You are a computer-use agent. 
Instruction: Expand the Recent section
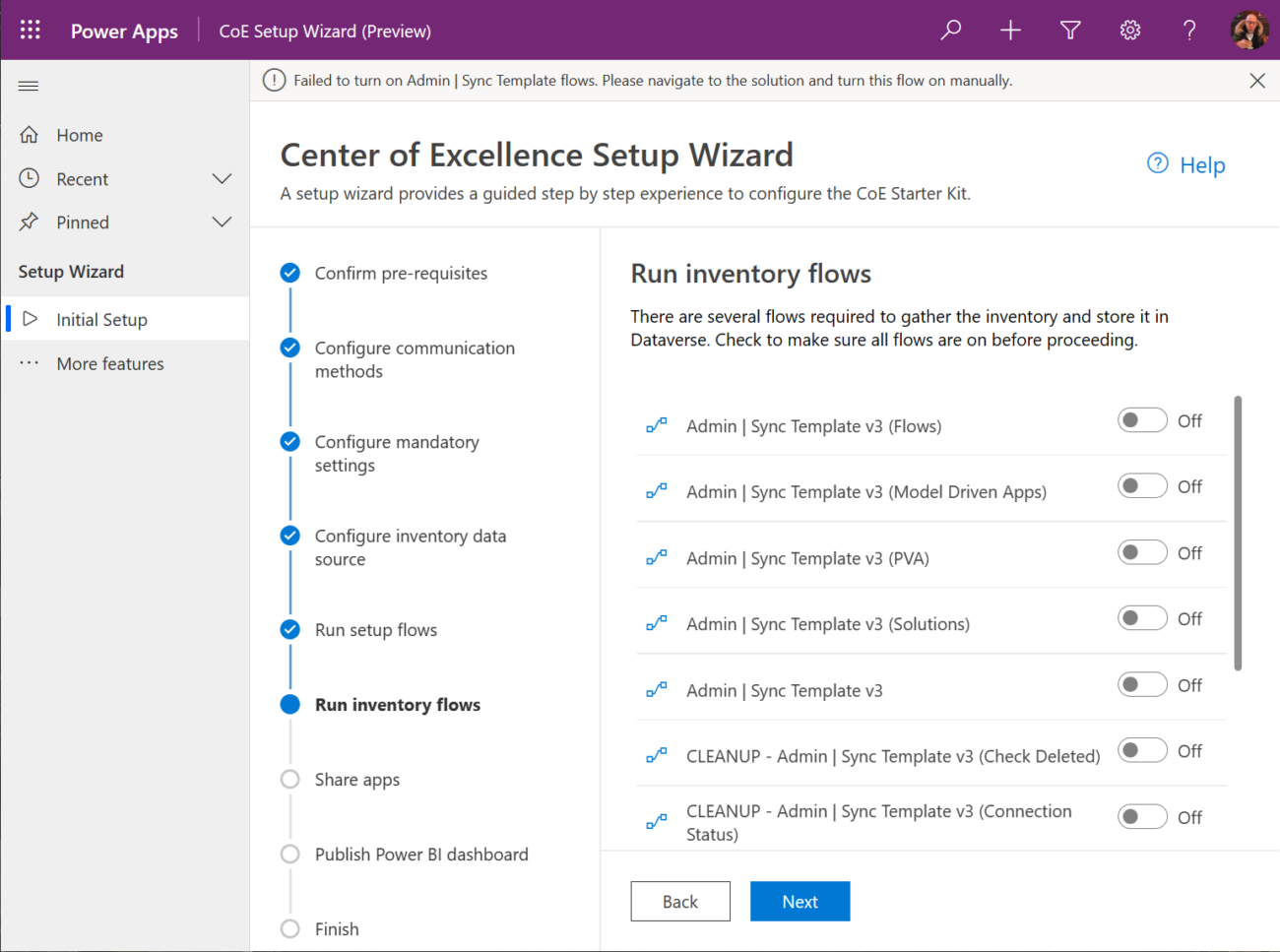pos(223,178)
